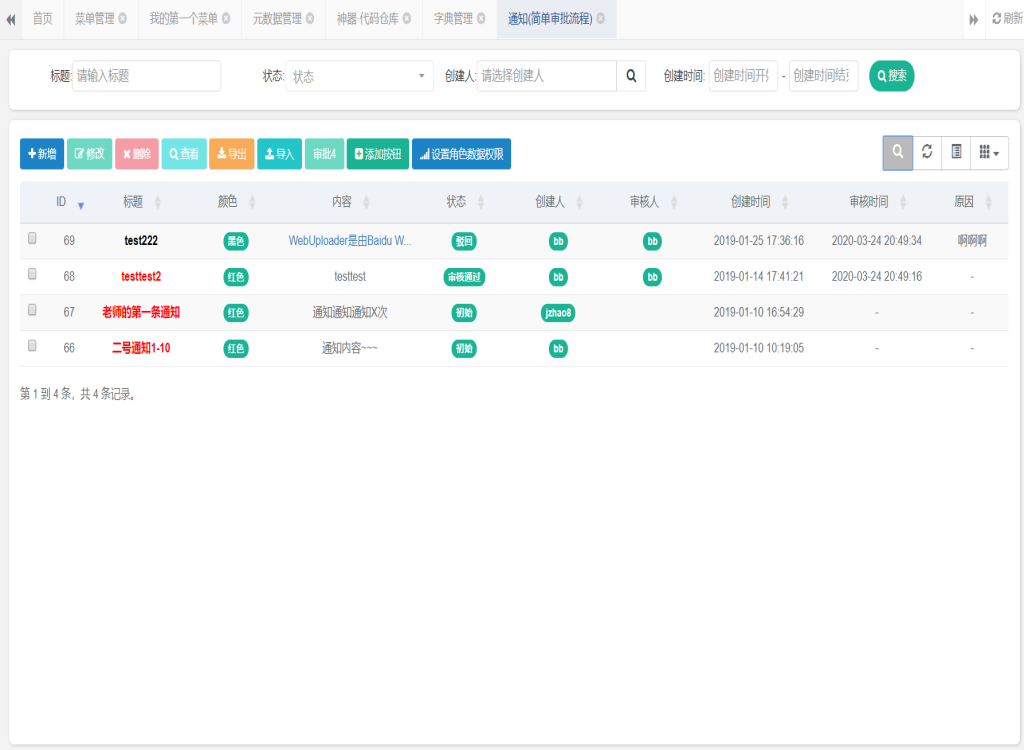
Task: Check the row 66 checkbox
Action: tap(32, 346)
